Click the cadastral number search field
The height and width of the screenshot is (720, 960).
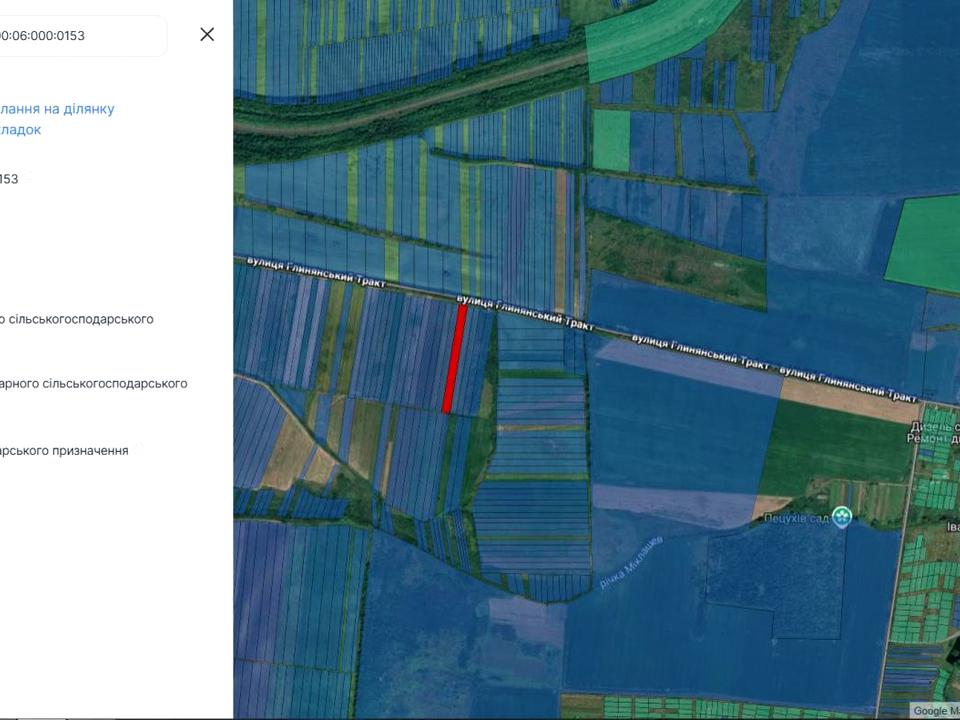pyautogui.click(x=80, y=36)
